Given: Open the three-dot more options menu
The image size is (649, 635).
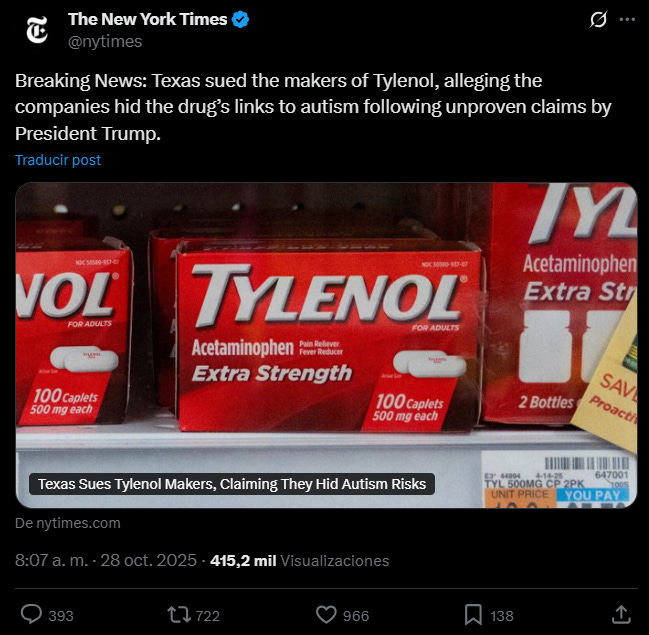Looking at the screenshot, I should (627, 19).
